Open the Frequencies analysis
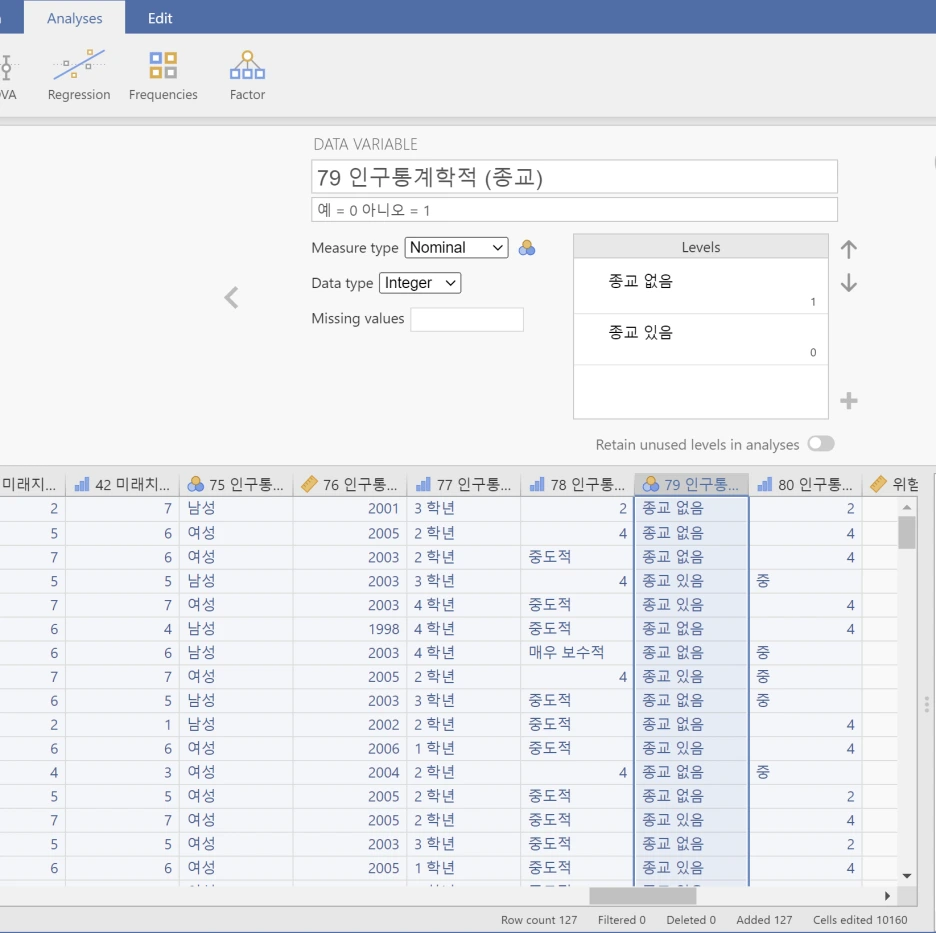Viewport: 936px width, 933px height. tap(163, 72)
